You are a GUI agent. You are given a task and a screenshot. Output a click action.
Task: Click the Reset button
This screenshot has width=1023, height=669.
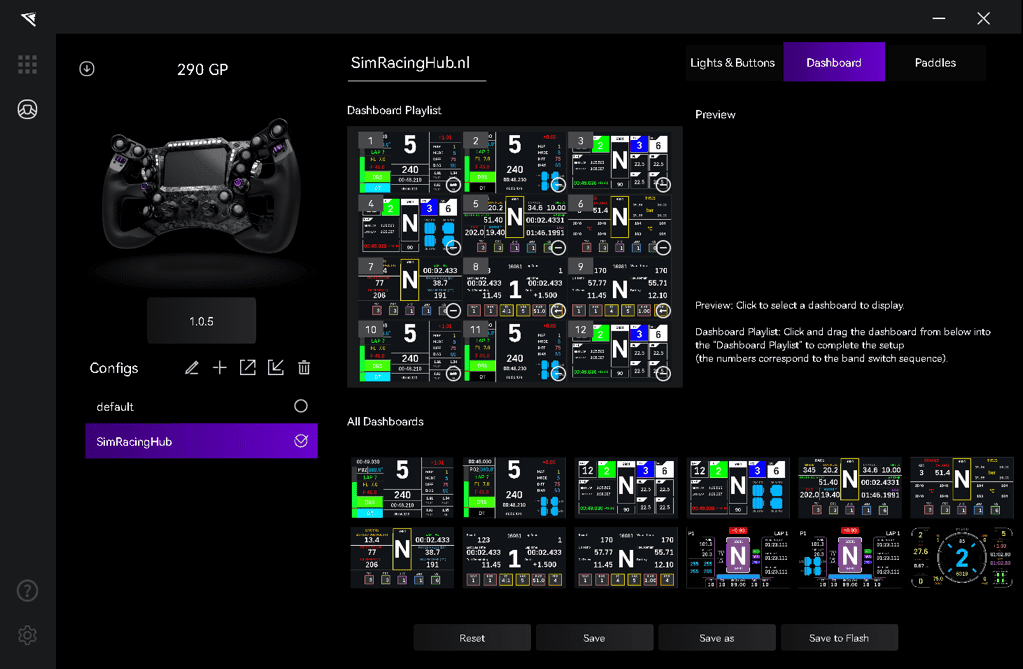coord(472,638)
